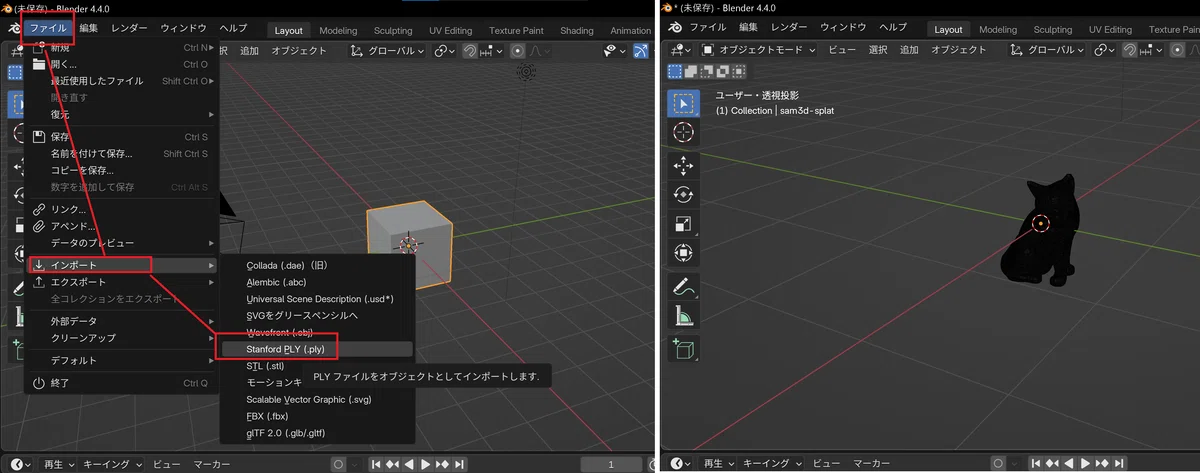The width and height of the screenshot is (1200, 473).
Task: Open Global orientation dropdown in right window
Action: 1046,50
